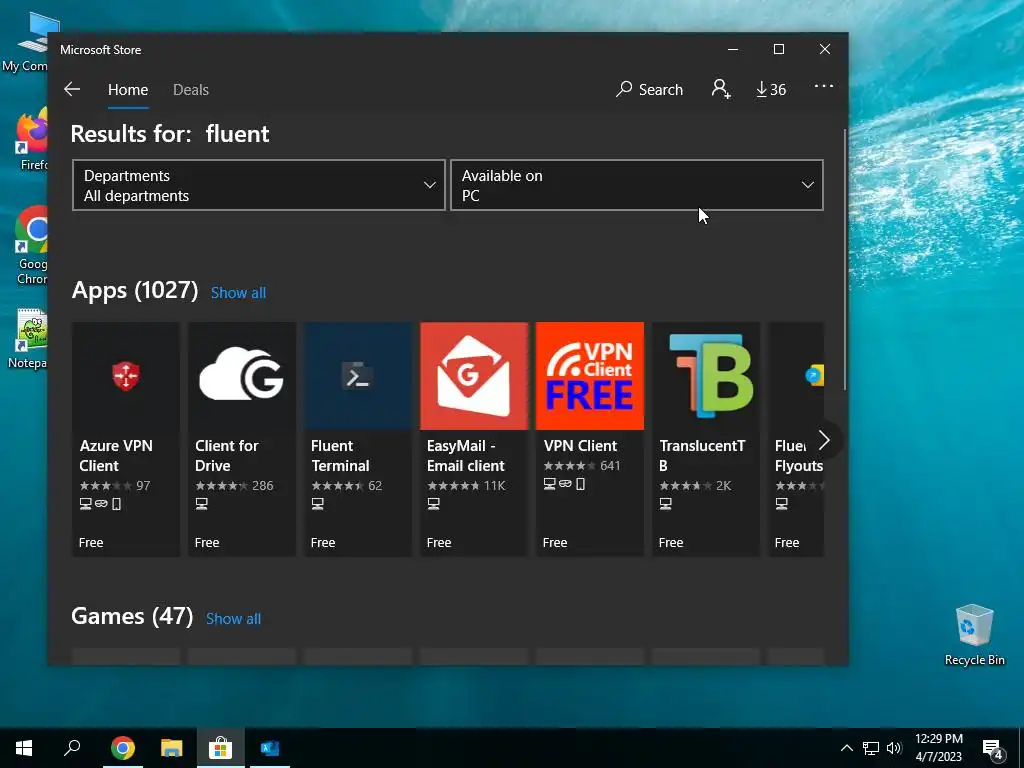Switch to the Home tab
Viewport: 1024px width, 768px height.
[x=128, y=89]
